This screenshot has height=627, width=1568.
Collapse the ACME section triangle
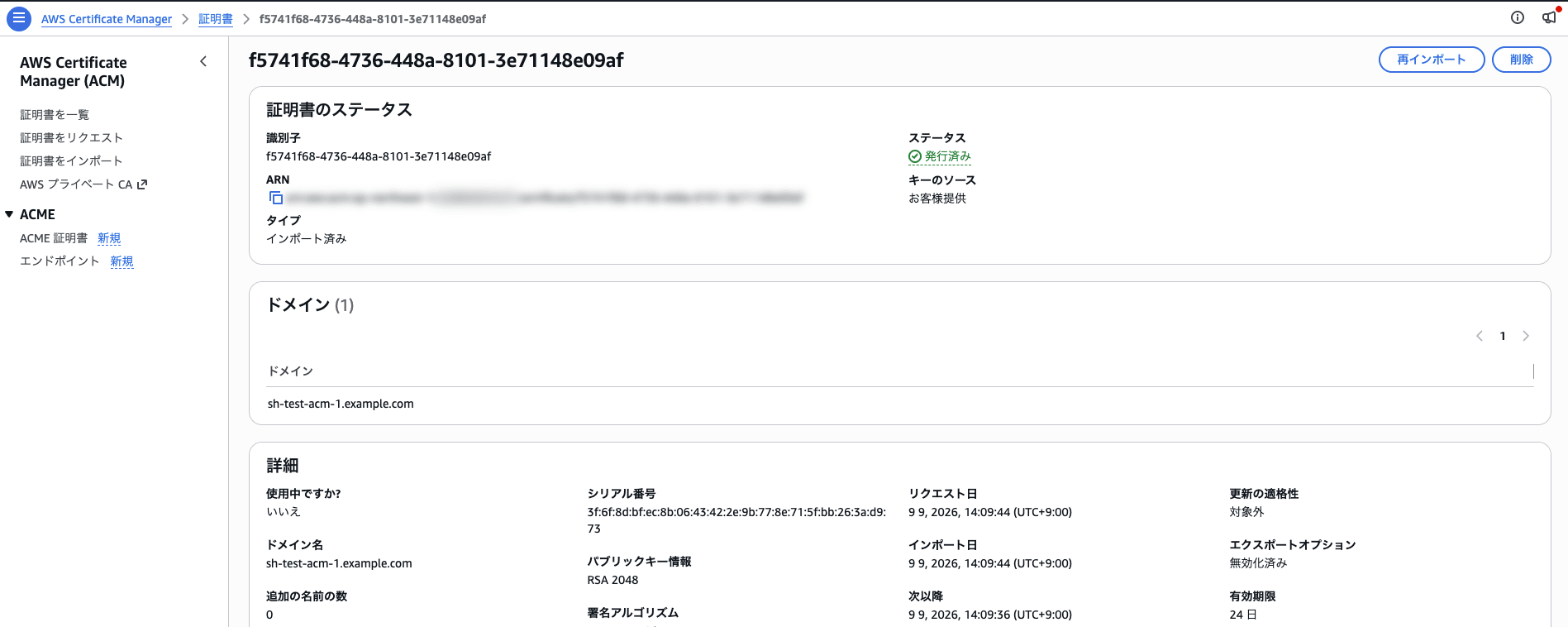click(x=9, y=214)
